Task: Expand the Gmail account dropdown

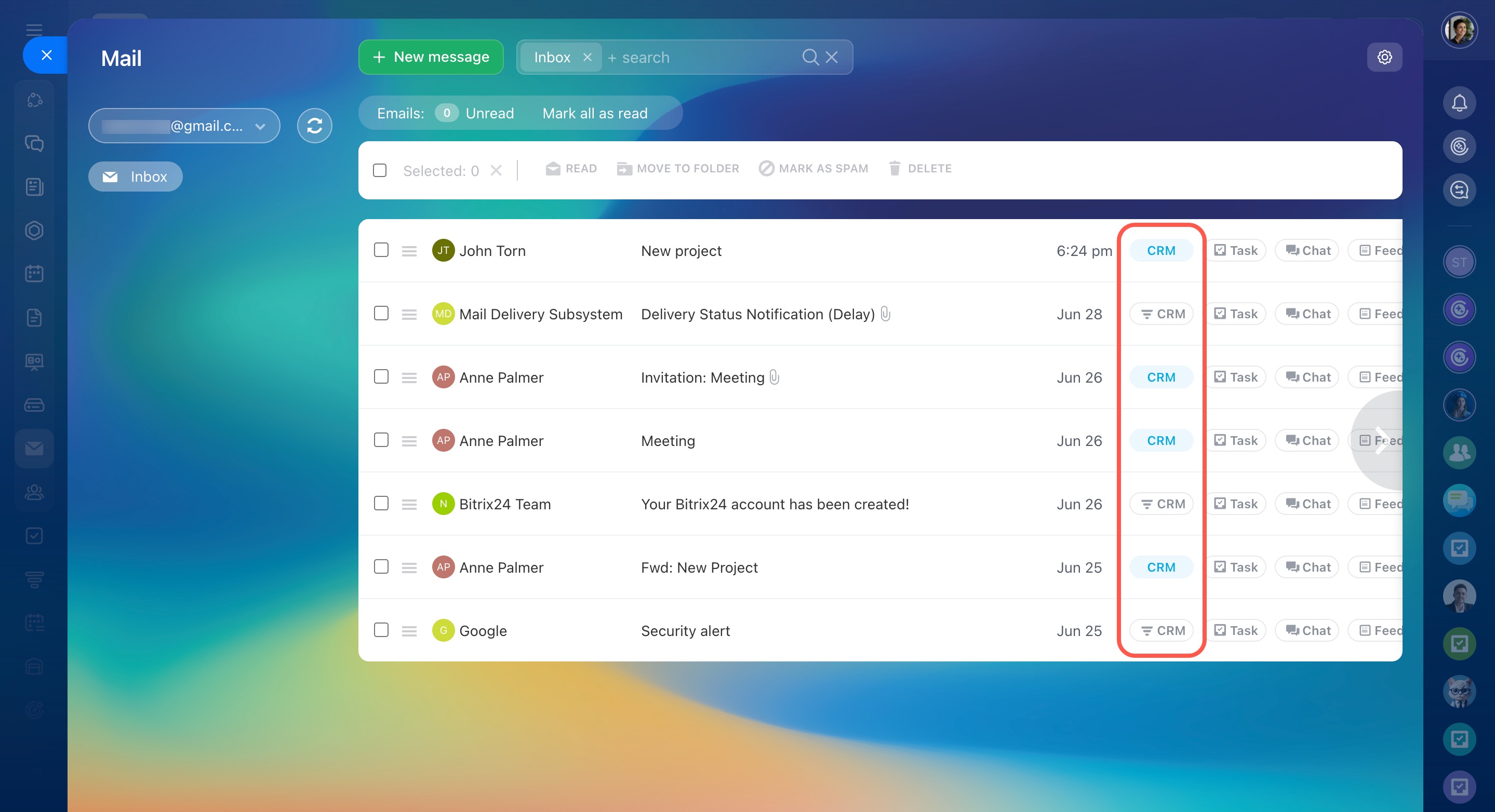Action: pyautogui.click(x=261, y=127)
